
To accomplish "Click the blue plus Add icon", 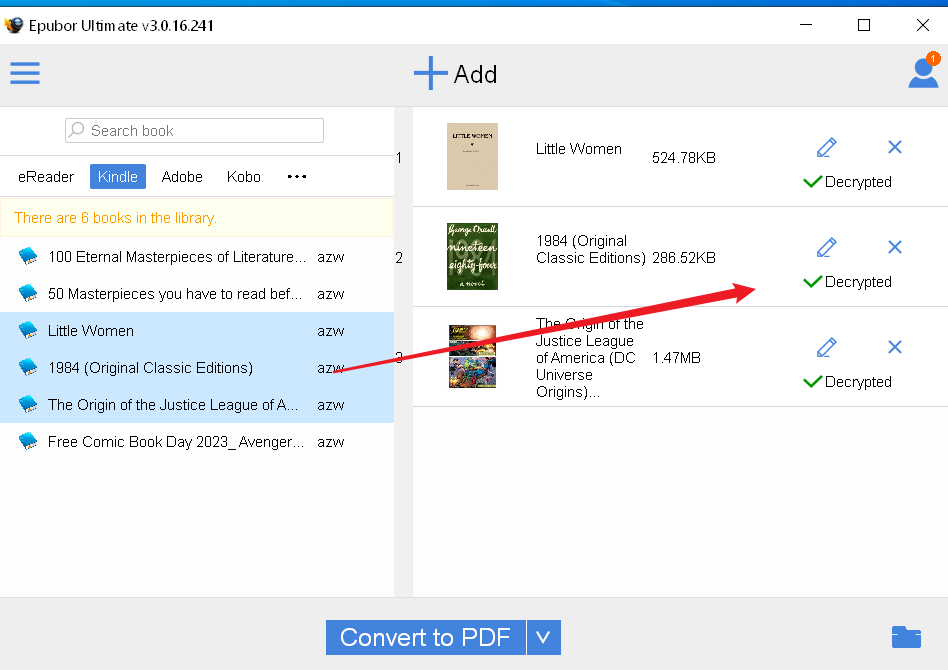I will (430, 73).
